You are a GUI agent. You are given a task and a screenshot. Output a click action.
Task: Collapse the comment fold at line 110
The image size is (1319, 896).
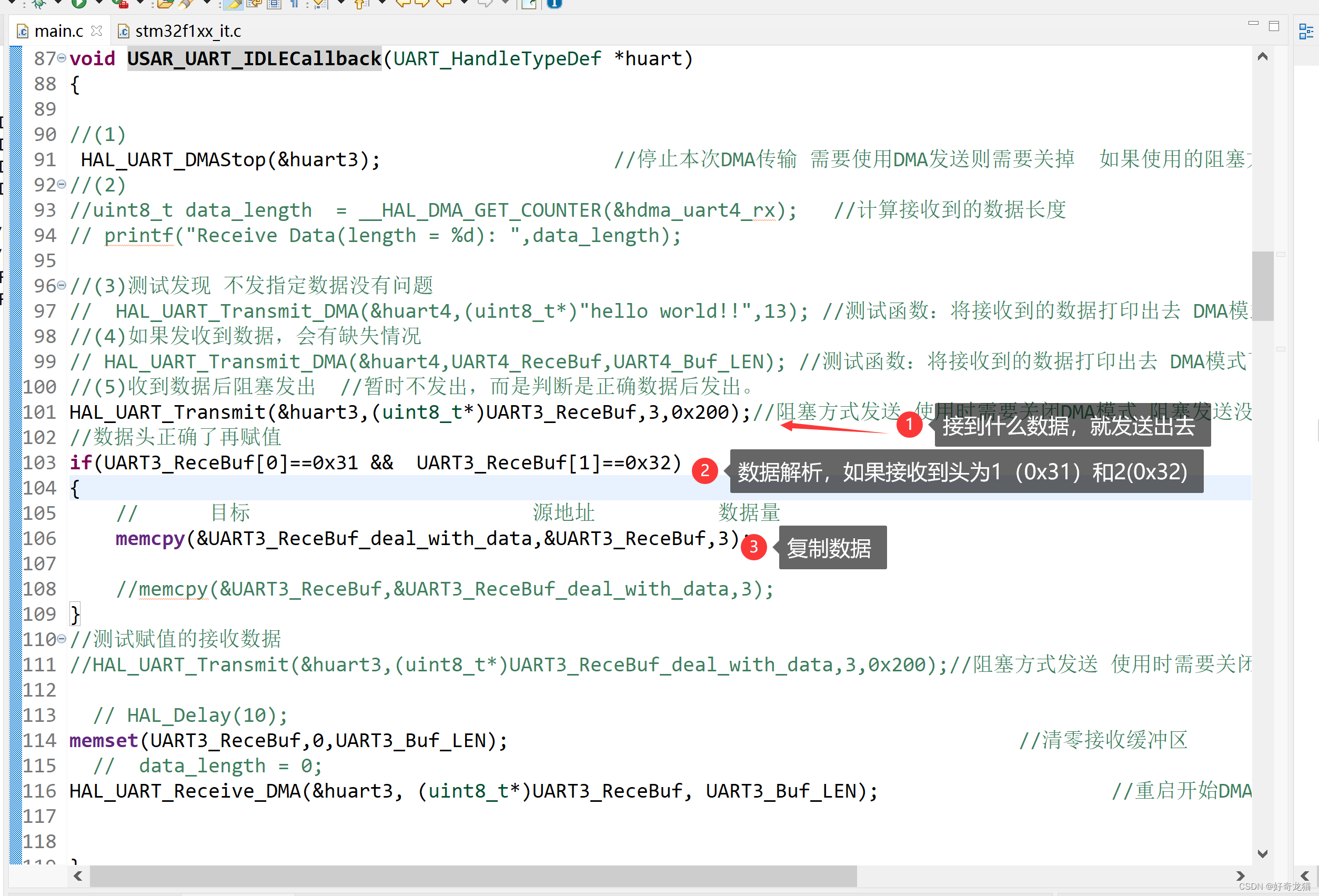pos(62,639)
